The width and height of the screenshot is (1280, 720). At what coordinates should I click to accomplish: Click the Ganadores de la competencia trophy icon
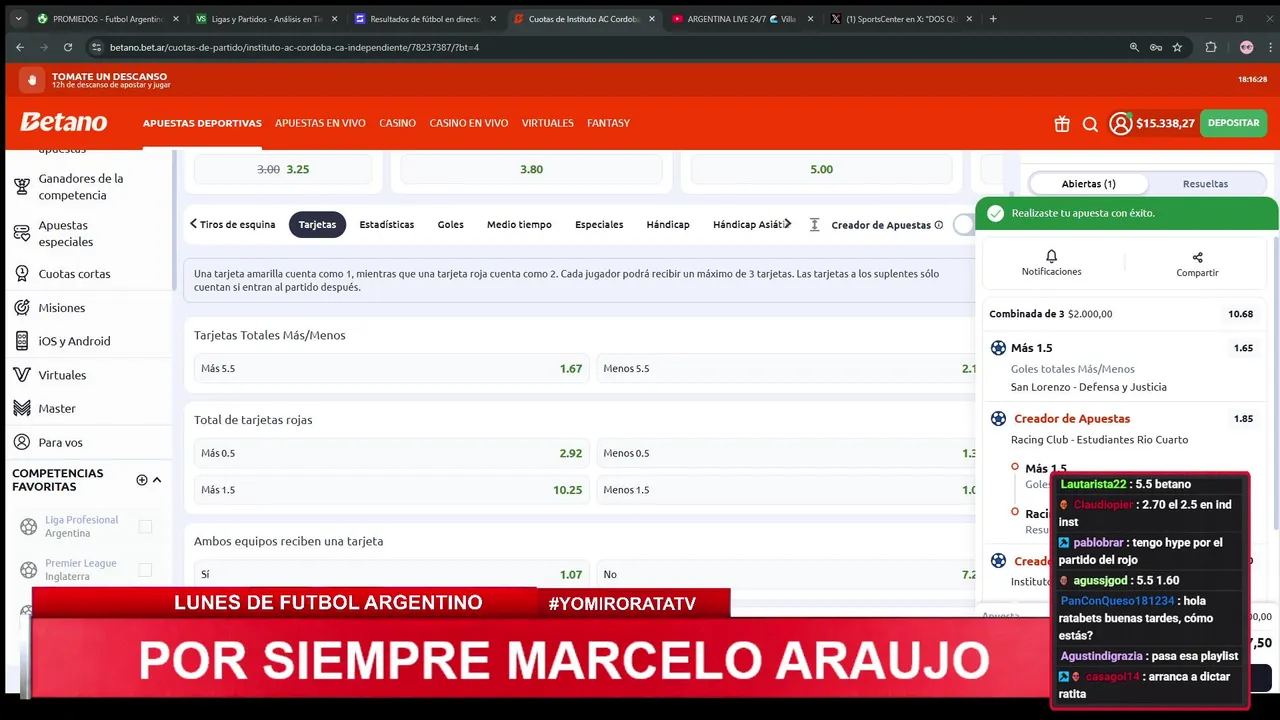coord(22,187)
